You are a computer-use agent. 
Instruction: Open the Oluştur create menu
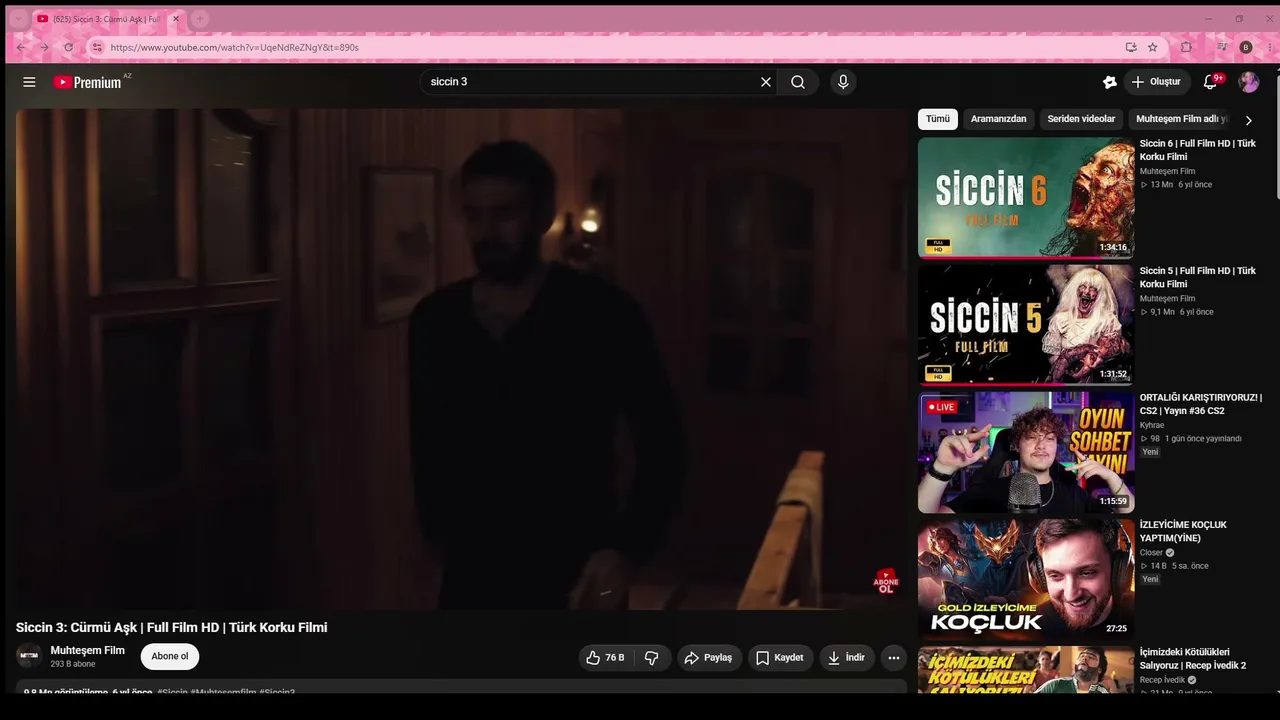(1156, 82)
